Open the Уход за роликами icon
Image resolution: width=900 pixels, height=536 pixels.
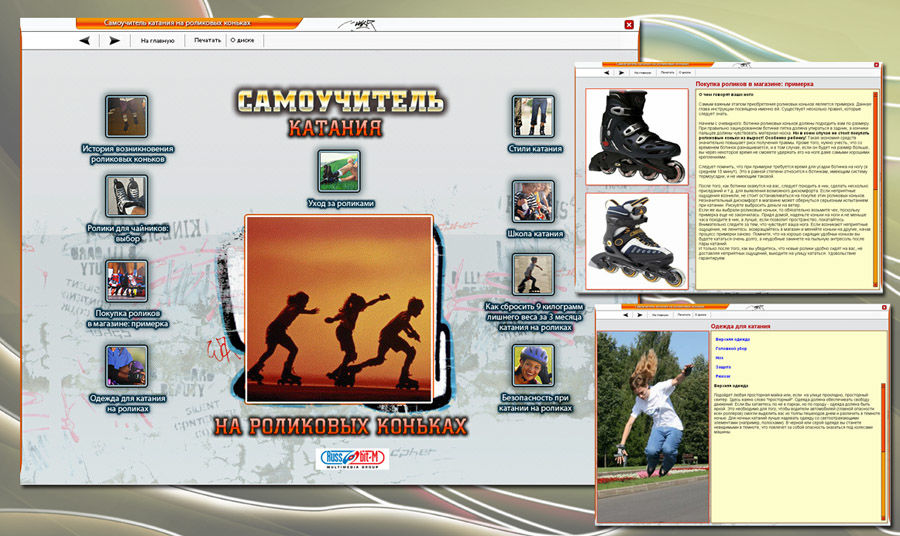(x=340, y=171)
